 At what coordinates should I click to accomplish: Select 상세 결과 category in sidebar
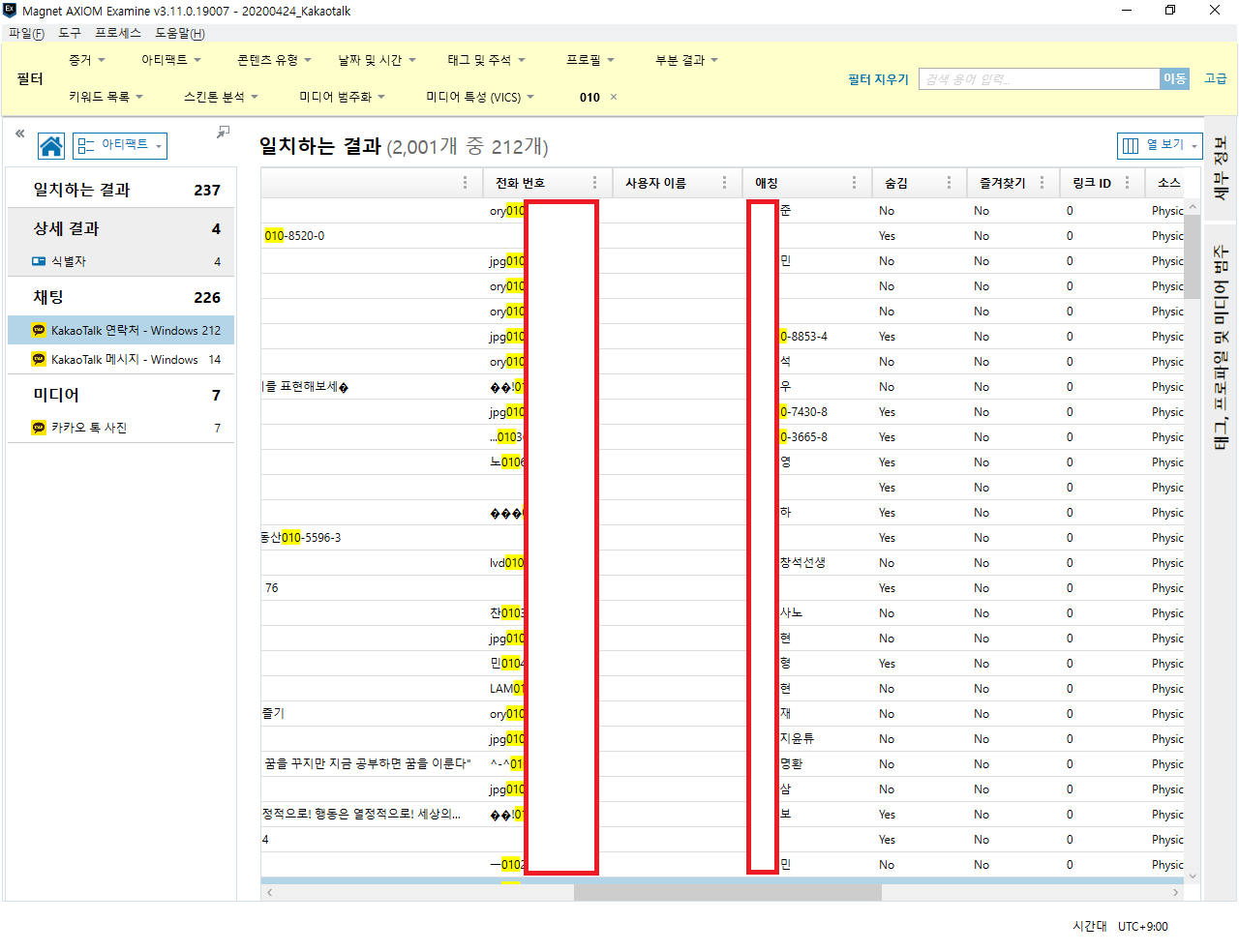[x=121, y=228]
